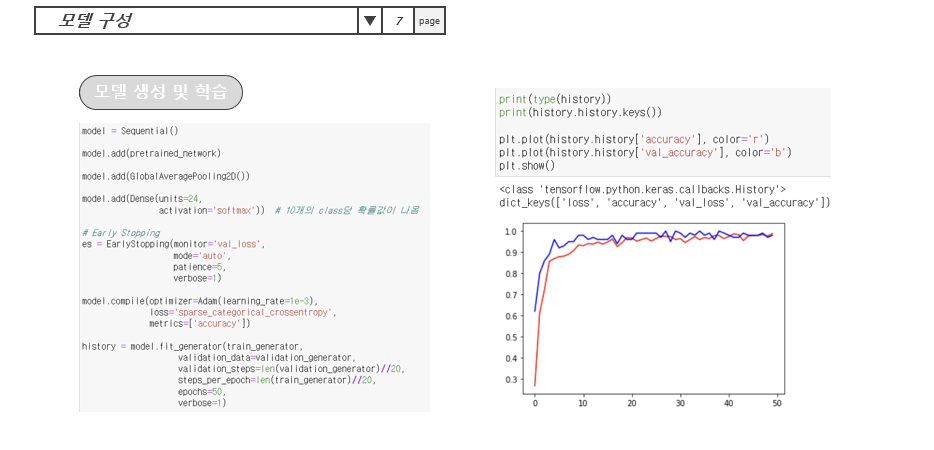Screen dimensions: 934x450
Task: Select 'model.add(GlobalAveragePooling2D())' code line
Action: (x=166, y=176)
